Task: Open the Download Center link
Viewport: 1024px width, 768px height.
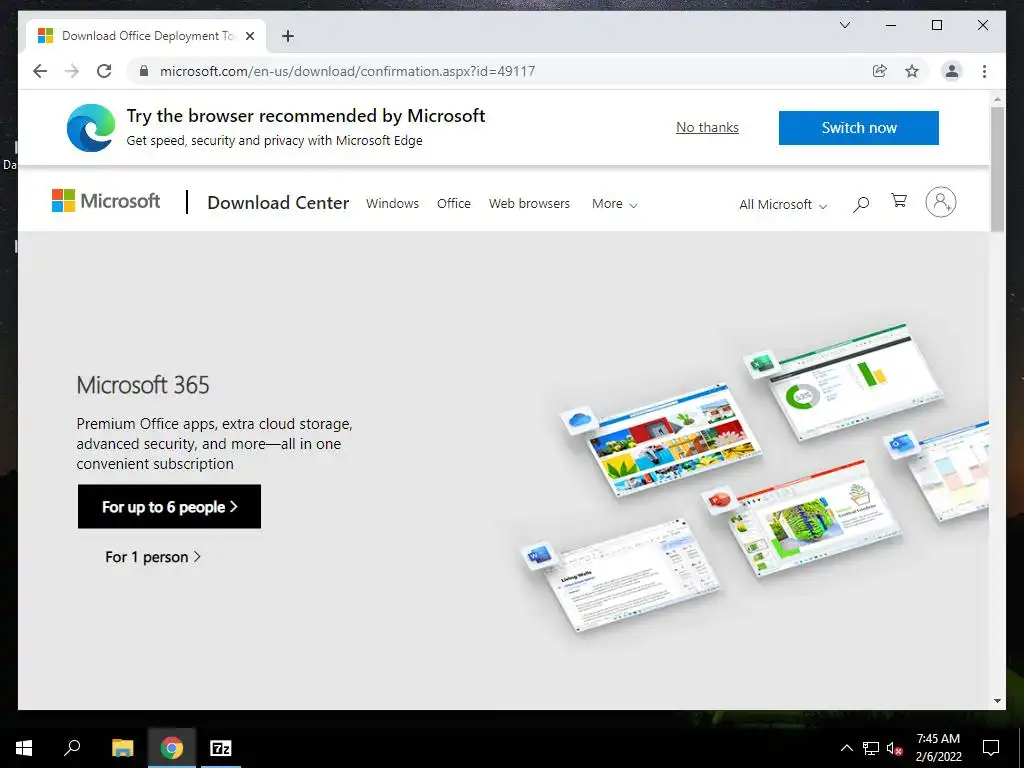Action: [x=278, y=203]
